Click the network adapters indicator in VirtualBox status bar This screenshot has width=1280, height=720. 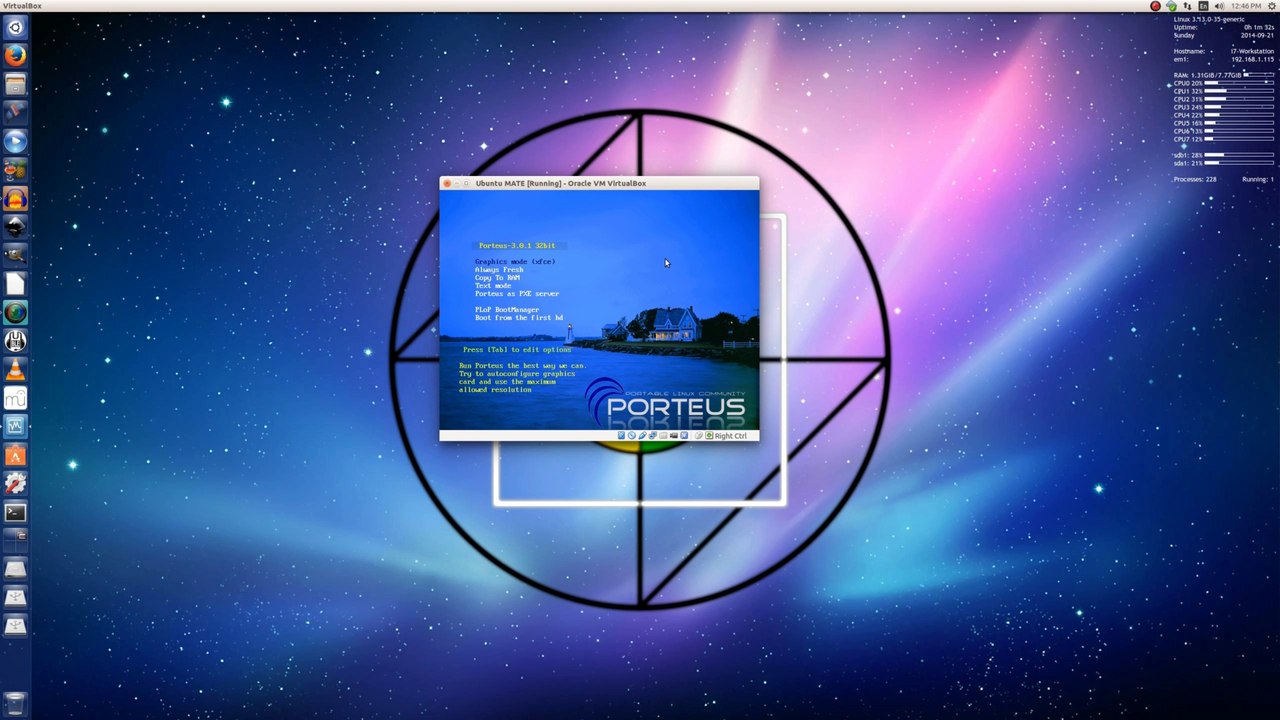(653, 435)
